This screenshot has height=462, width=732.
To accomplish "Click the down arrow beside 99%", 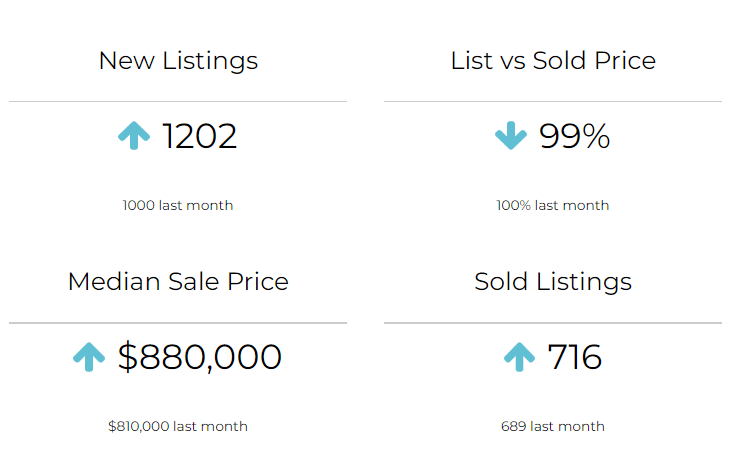I will (510, 135).
